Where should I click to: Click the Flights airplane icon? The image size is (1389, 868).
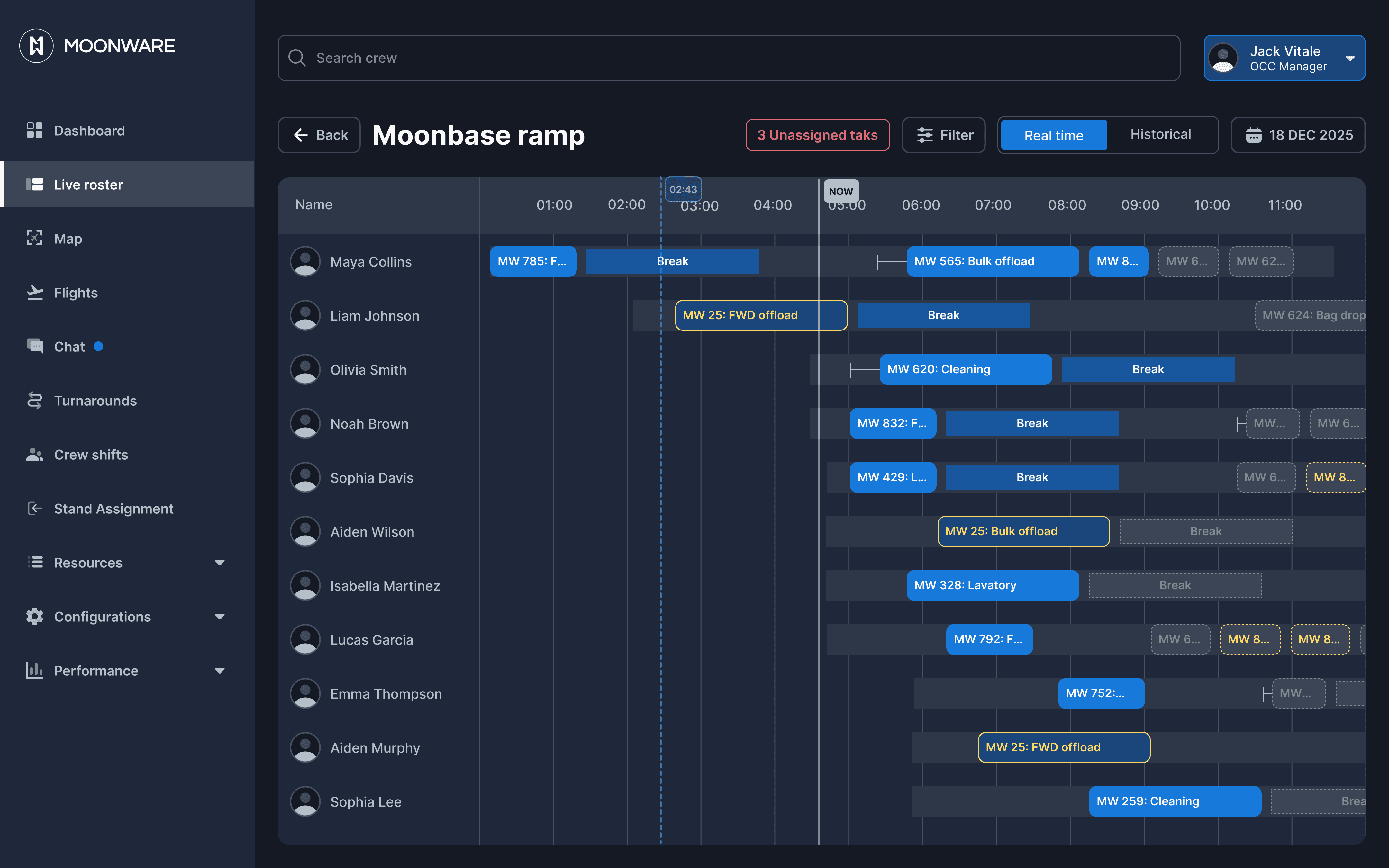coord(34,292)
